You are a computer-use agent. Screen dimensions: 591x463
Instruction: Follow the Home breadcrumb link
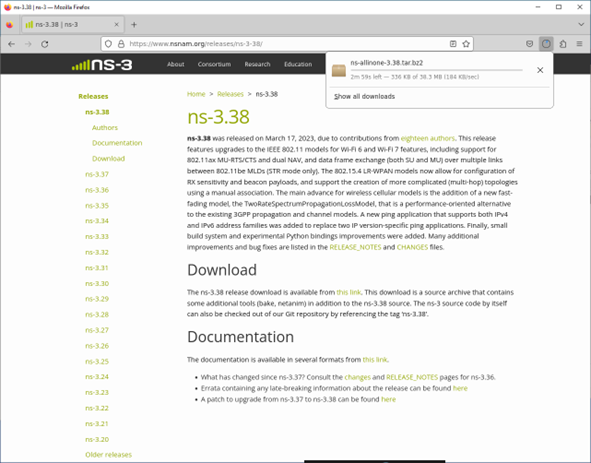click(x=196, y=94)
